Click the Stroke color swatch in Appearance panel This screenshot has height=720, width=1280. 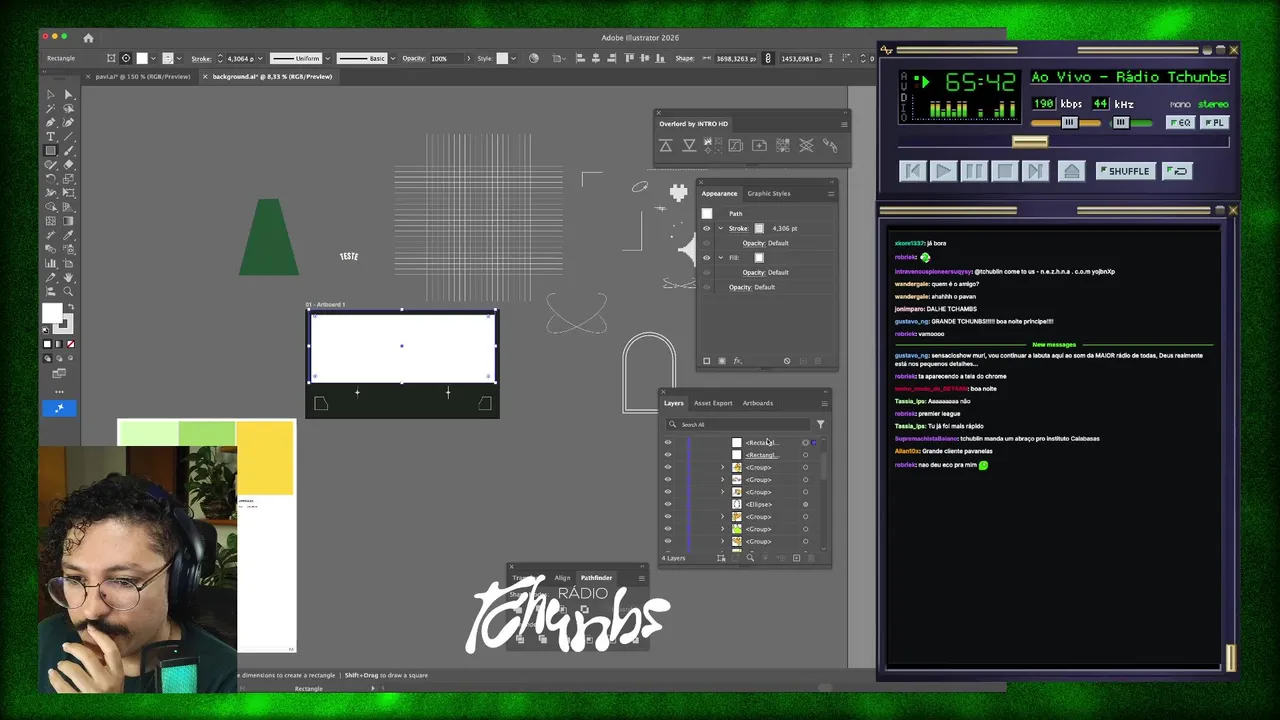pos(759,228)
